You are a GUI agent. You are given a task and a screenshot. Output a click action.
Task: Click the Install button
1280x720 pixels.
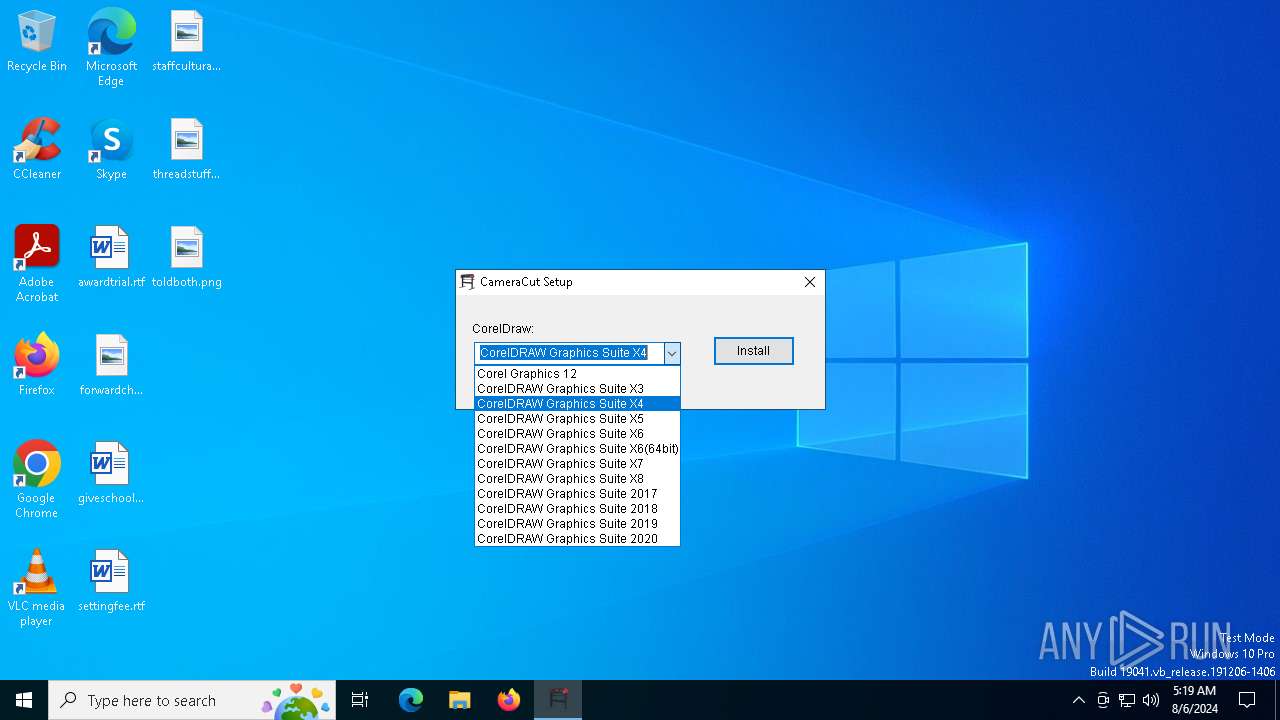[x=754, y=351]
